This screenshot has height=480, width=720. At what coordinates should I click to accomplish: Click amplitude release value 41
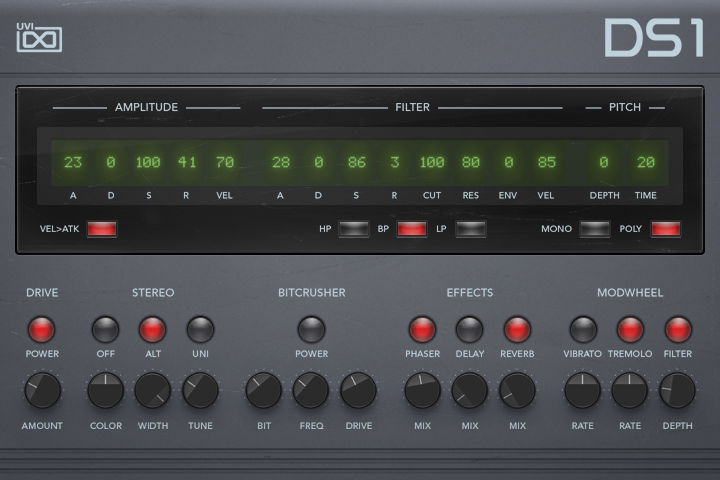click(x=186, y=162)
